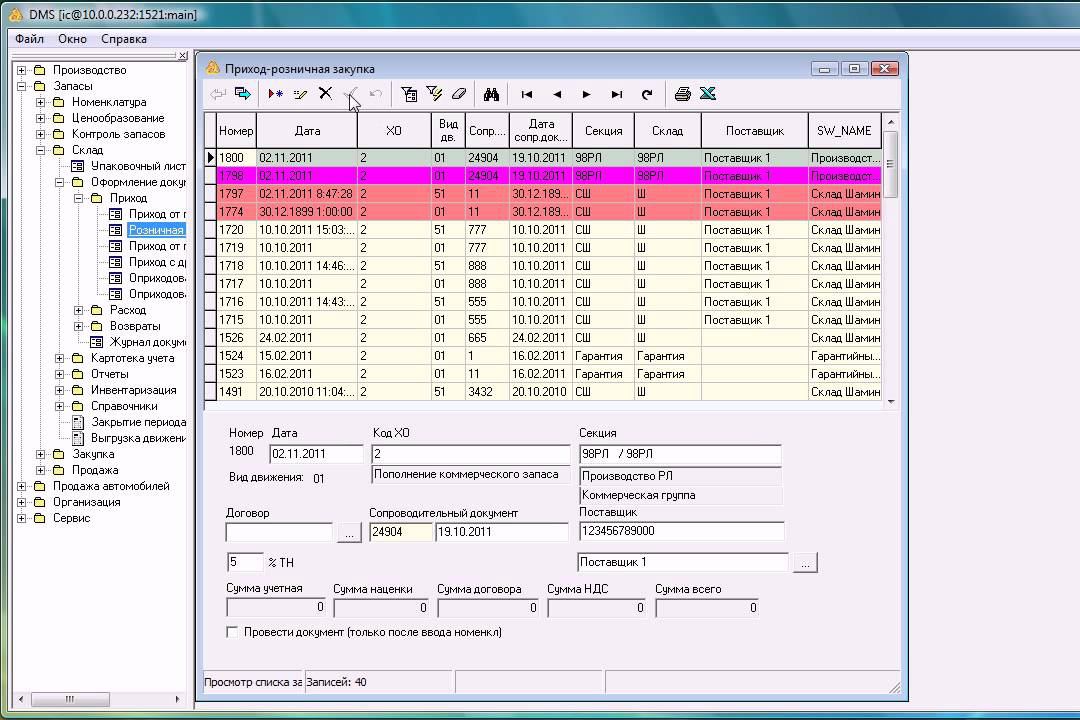Click the Отчеты folder in tree
The width and height of the screenshot is (1080, 720).
click(x=109, y=374)
